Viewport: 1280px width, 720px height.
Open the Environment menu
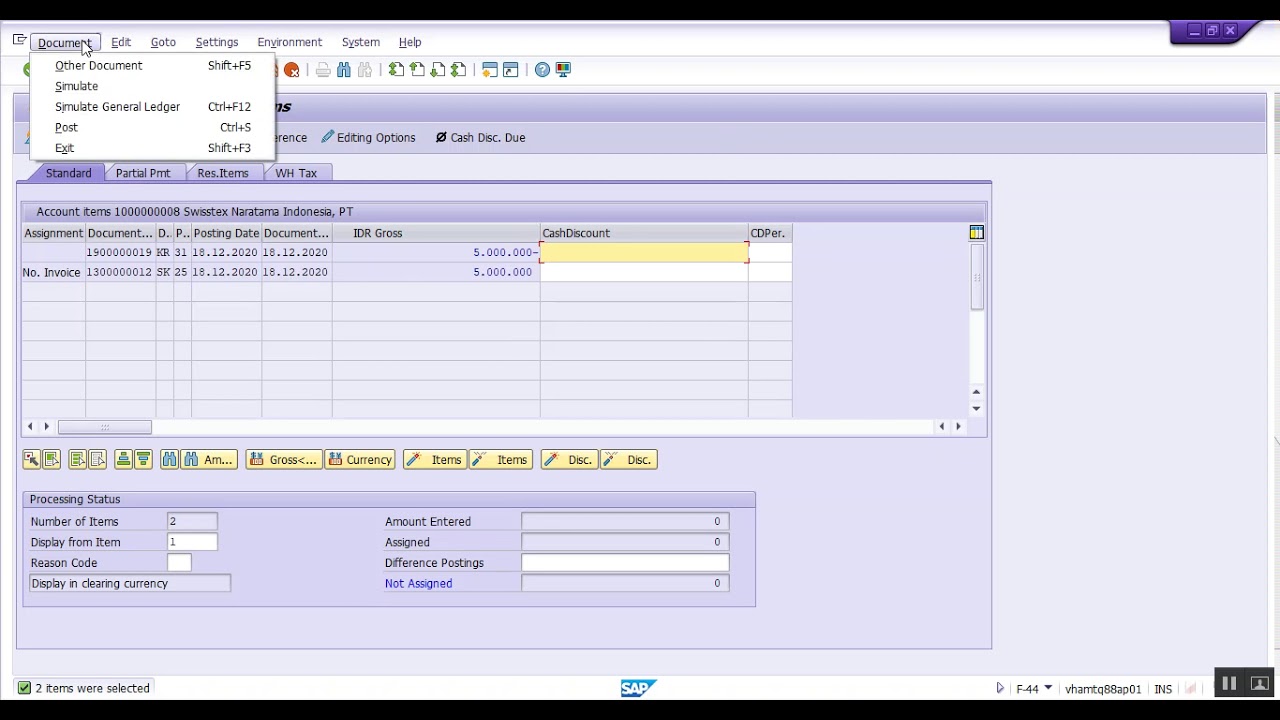[x=289, y=42]
